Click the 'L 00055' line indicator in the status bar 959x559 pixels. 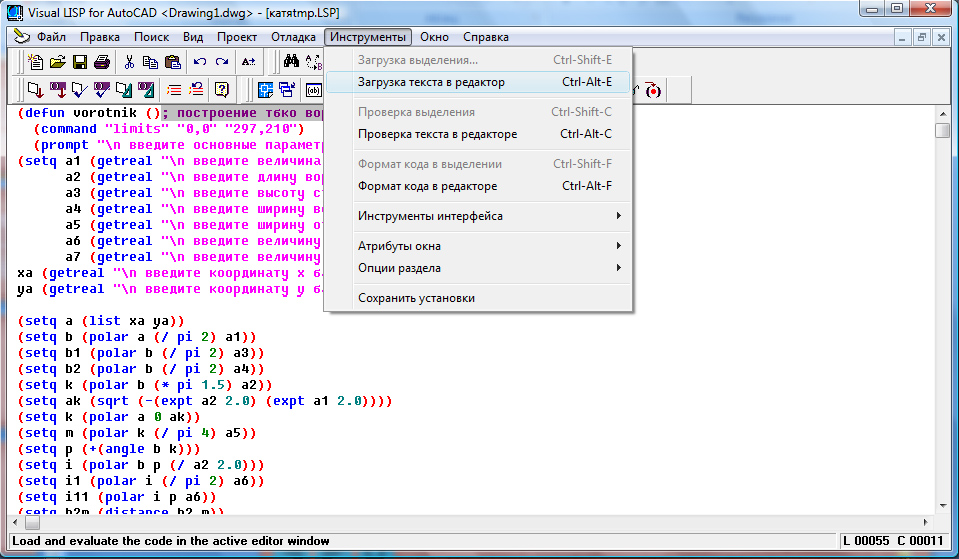(x=866, y=541)
